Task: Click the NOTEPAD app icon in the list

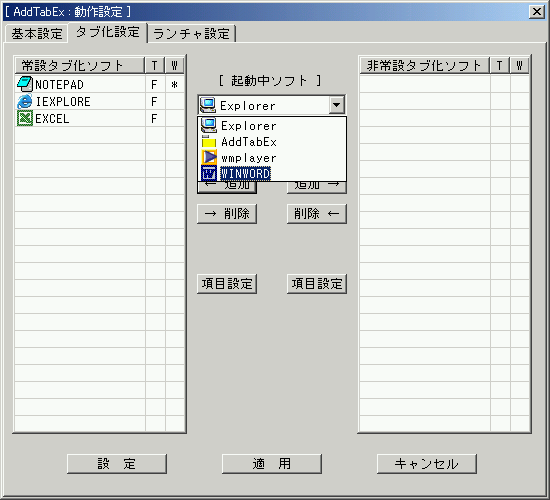Action: 25,84
